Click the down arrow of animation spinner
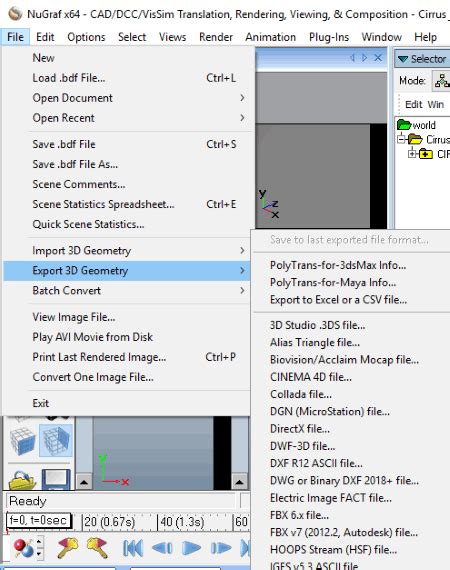The height and width of the screenshot is (570, 450). [40, 554]
